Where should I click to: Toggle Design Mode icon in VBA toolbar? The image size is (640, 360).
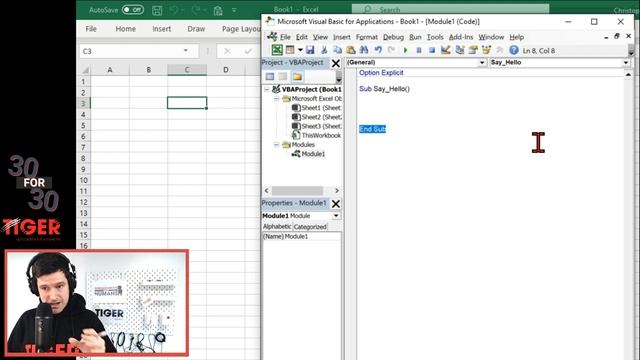pyautogui.click(x=446, y=50)
